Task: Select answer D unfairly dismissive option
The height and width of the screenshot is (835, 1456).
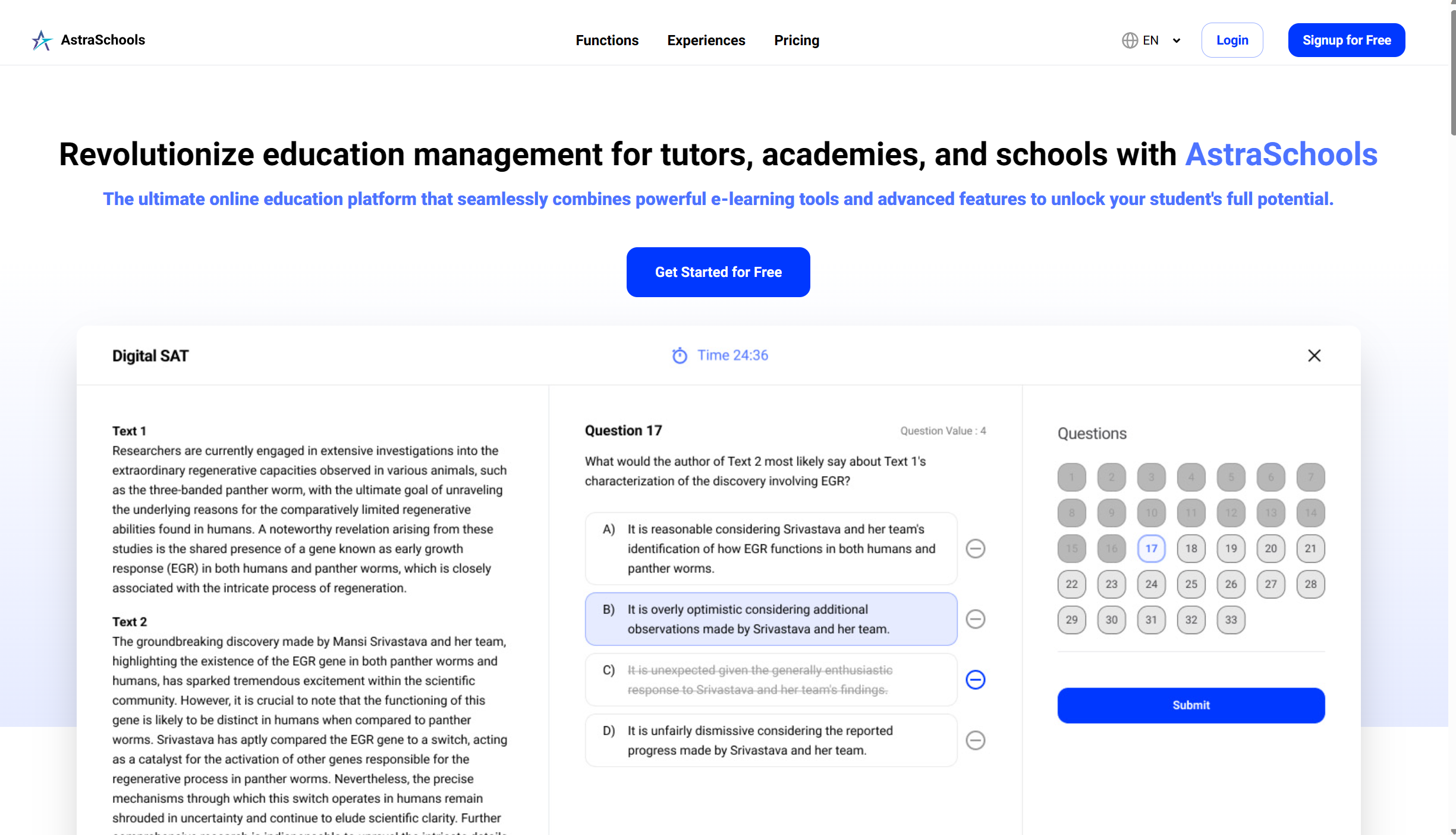Action: point(771,741)
